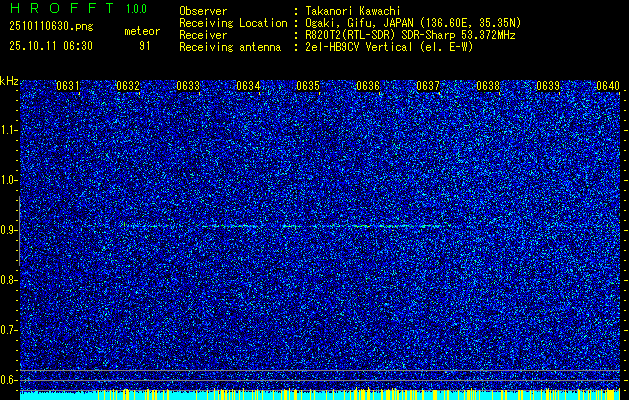The width and height of the screenshot is (629, 400).
Task: Click the cyan signal level bar at bottom
Action: pos(320,395)
